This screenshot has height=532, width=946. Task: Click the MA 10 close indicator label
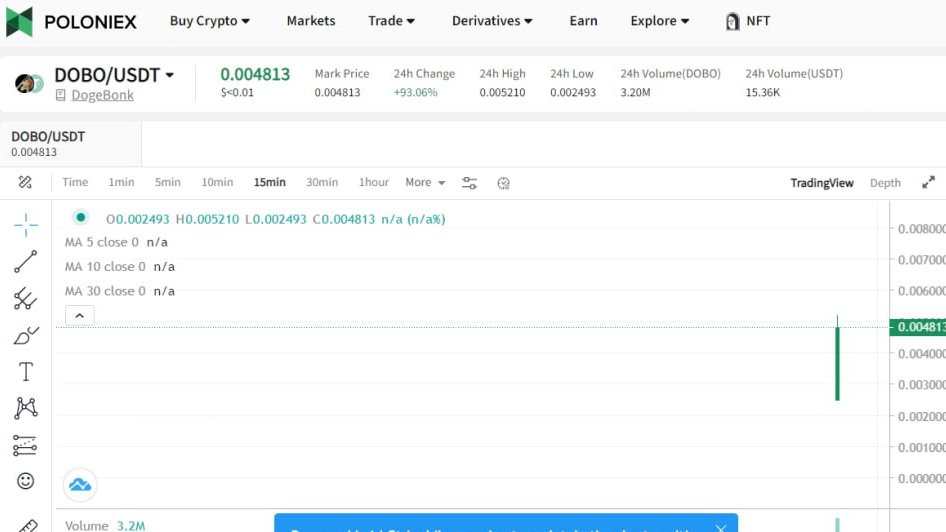(105, 267)
